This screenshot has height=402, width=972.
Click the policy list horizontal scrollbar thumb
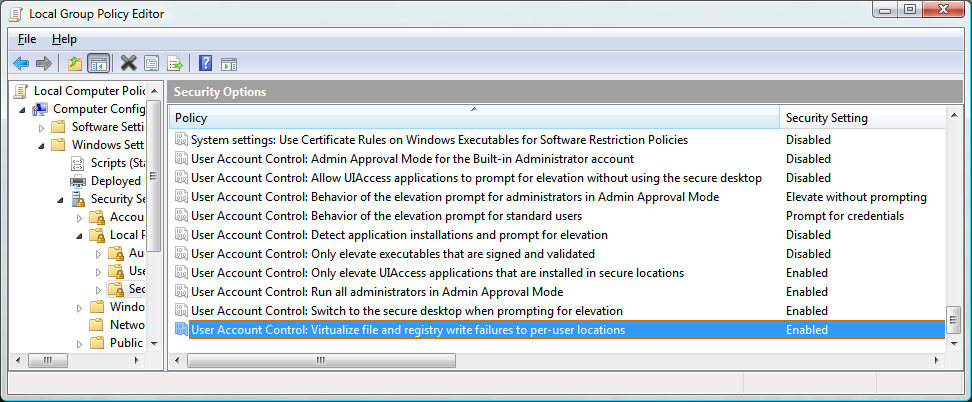click(x=322, y=360)
